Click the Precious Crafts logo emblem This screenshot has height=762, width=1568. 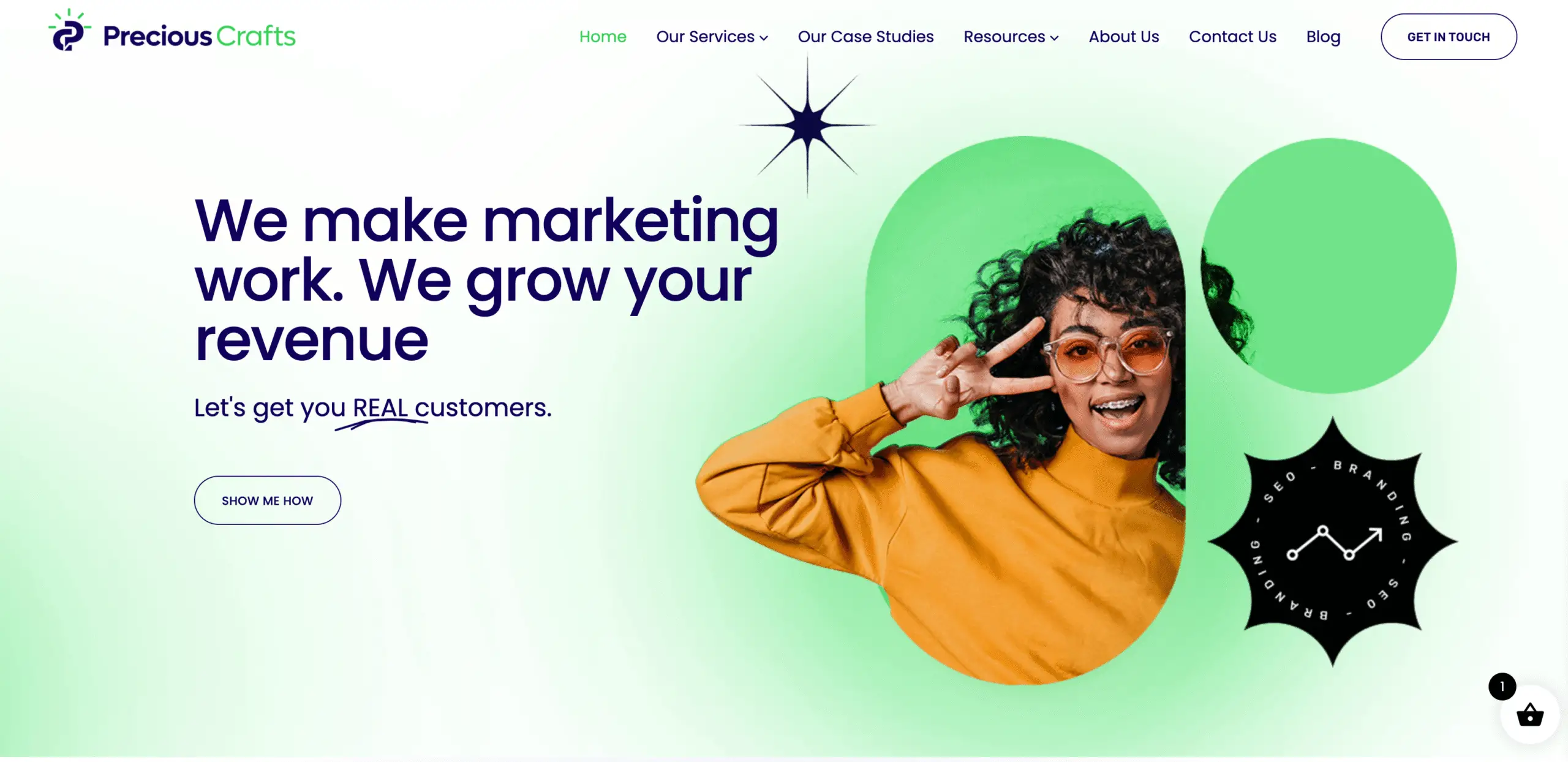point(69,30)
